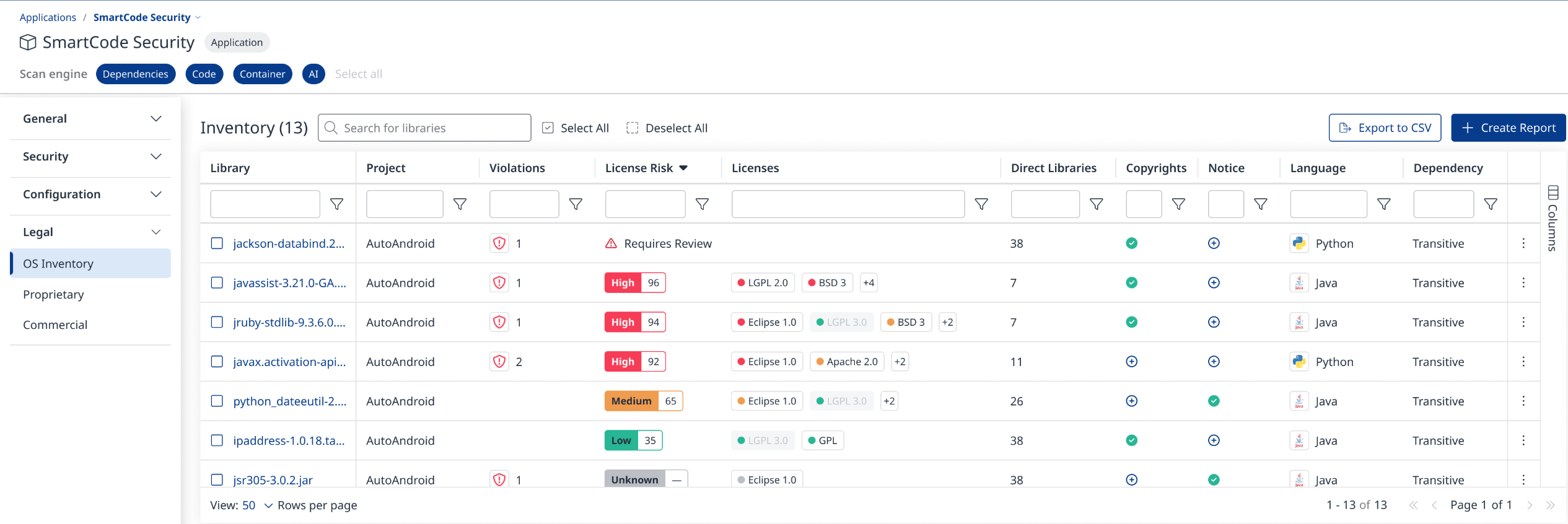
Task: Click the Dependency column filter funnel
Action: 1491,204
